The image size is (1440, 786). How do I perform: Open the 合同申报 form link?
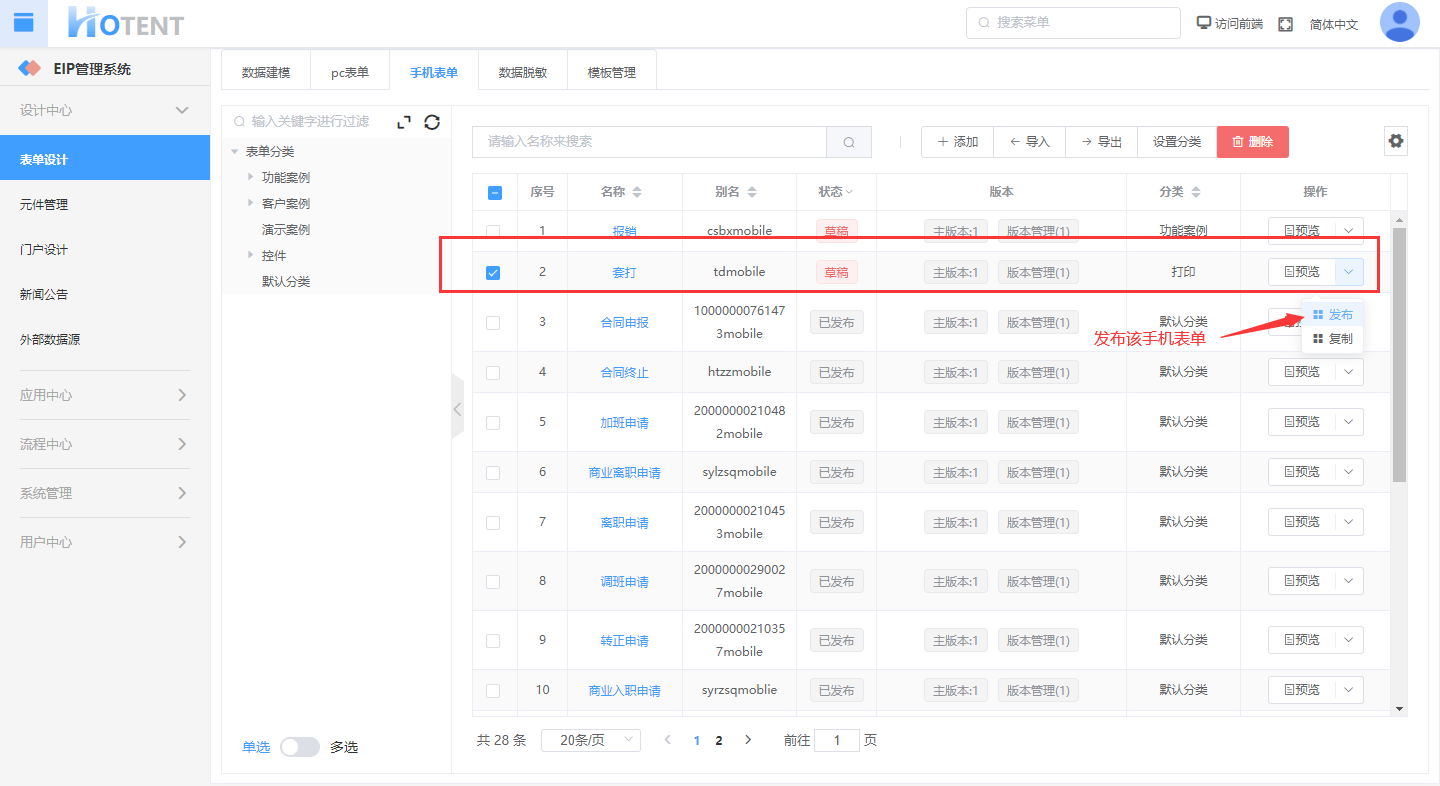coord(624,322)
